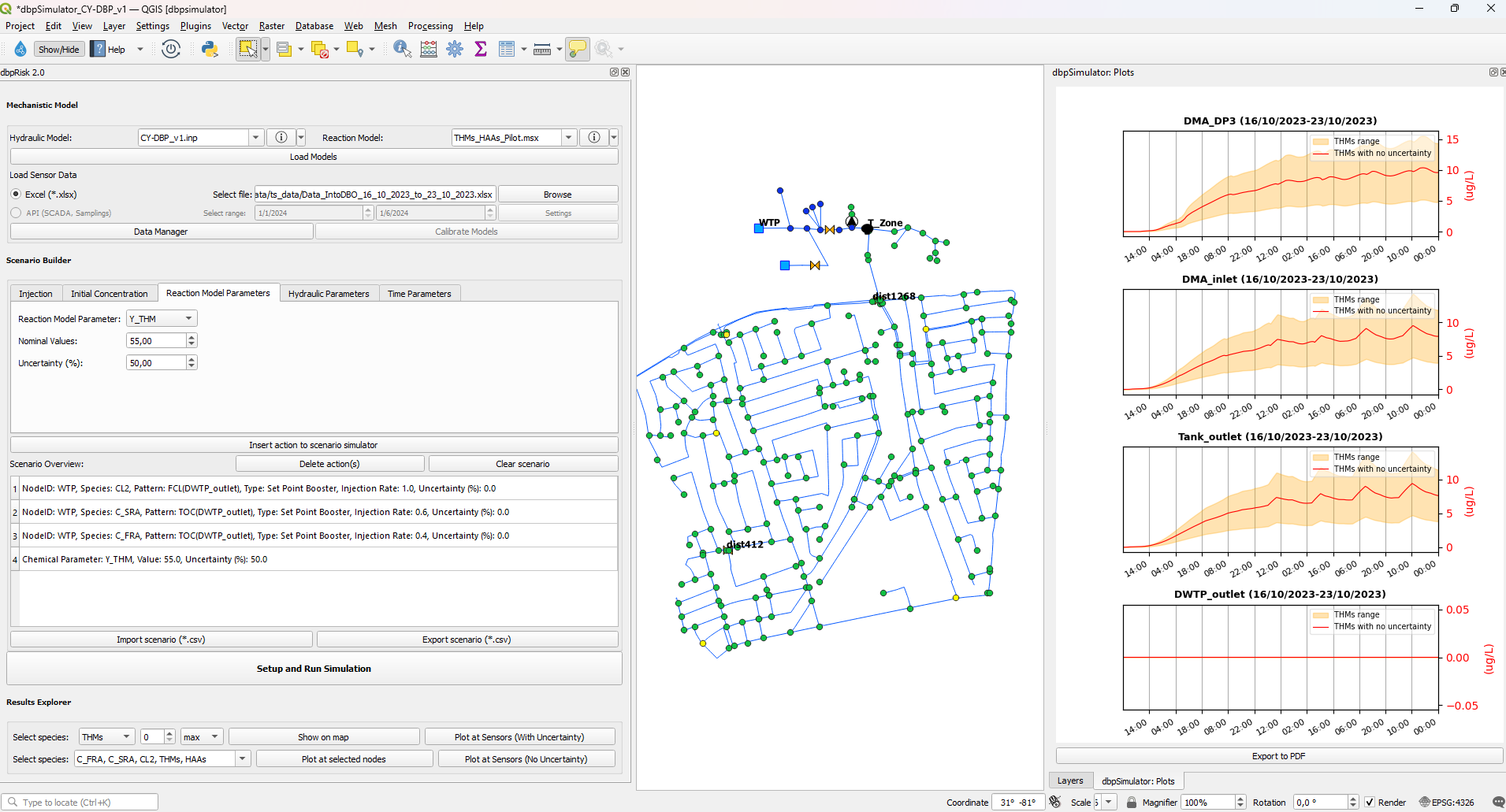This screenshot has width=1506, height=812.
Task: Open the max statistic dropdown
Action: tap(202, 736)
